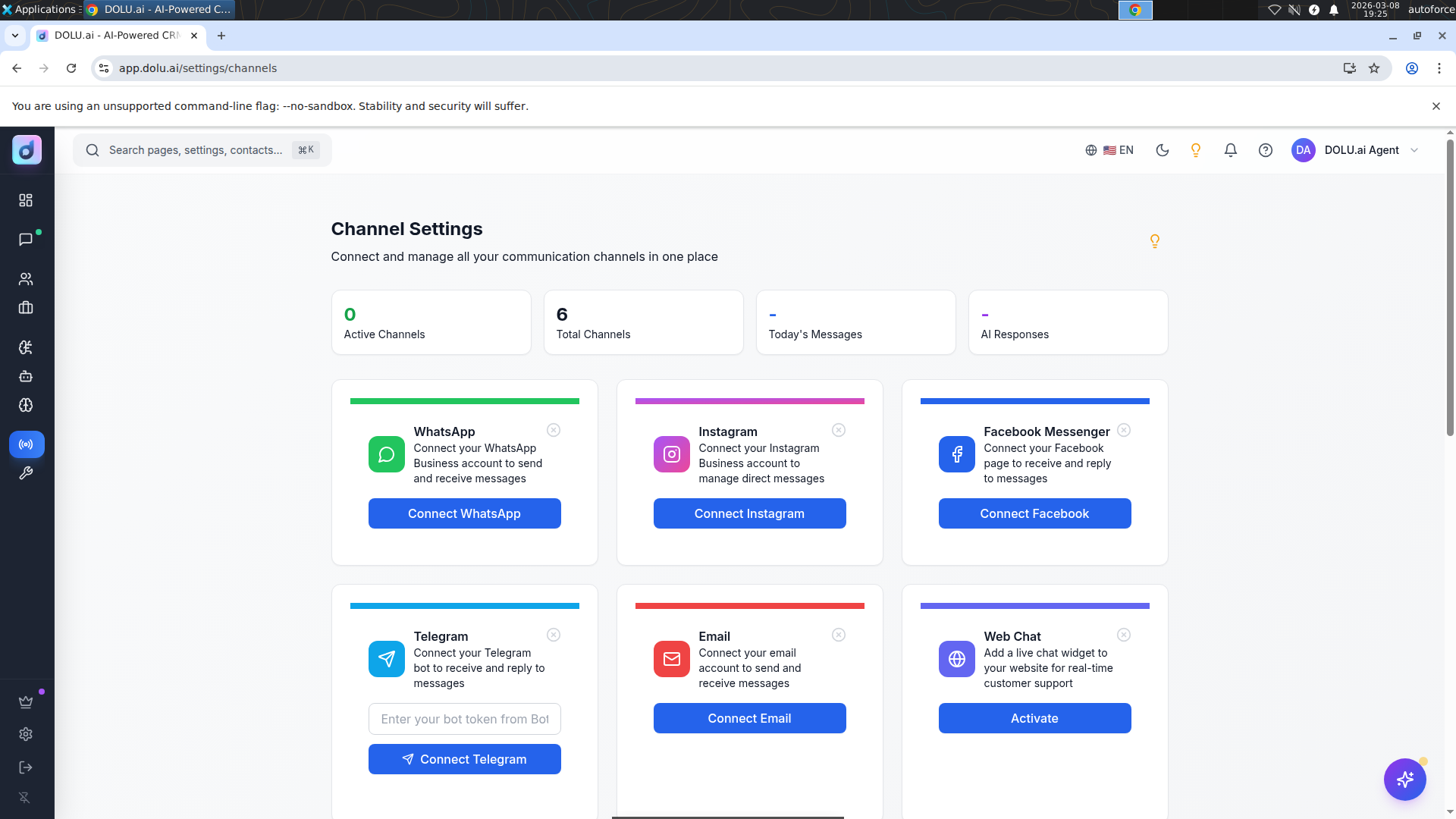Click the logout icon in sidebar
This screenshot has height=819, width=1456.
tap(26, 767)
